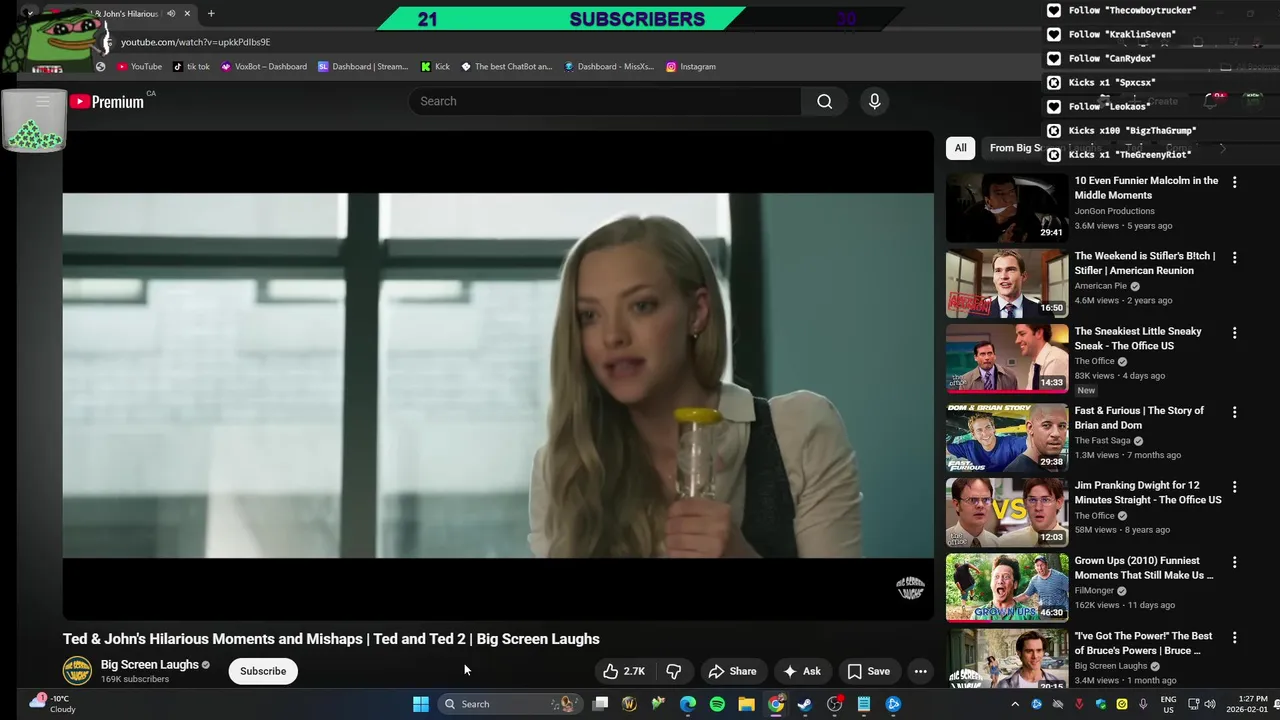Screen dimensions: 1280x720
Task: Open the tik tok bookmark
Action: [x=191, y=66]
